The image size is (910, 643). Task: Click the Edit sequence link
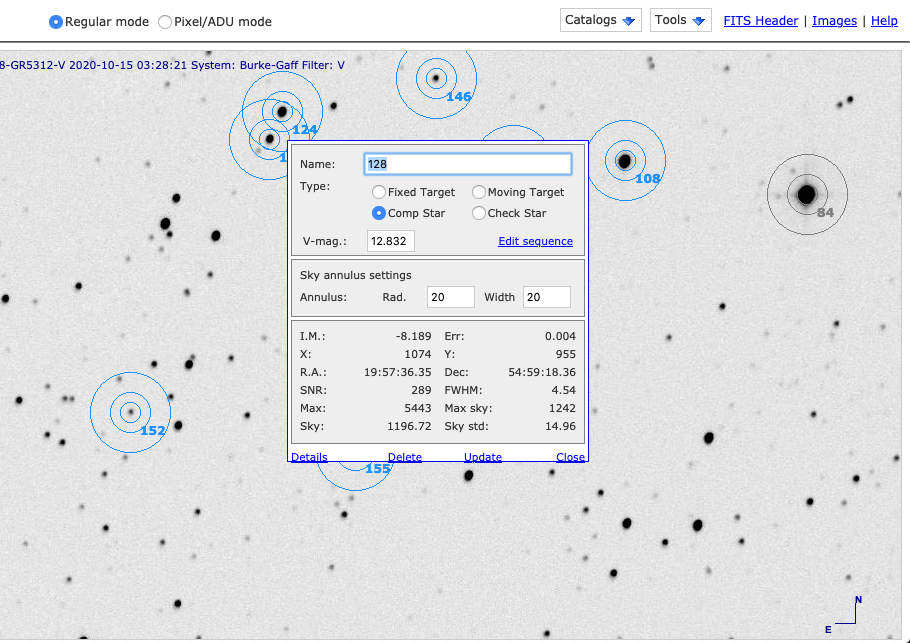pyautogui.click(x=535, y=241)
